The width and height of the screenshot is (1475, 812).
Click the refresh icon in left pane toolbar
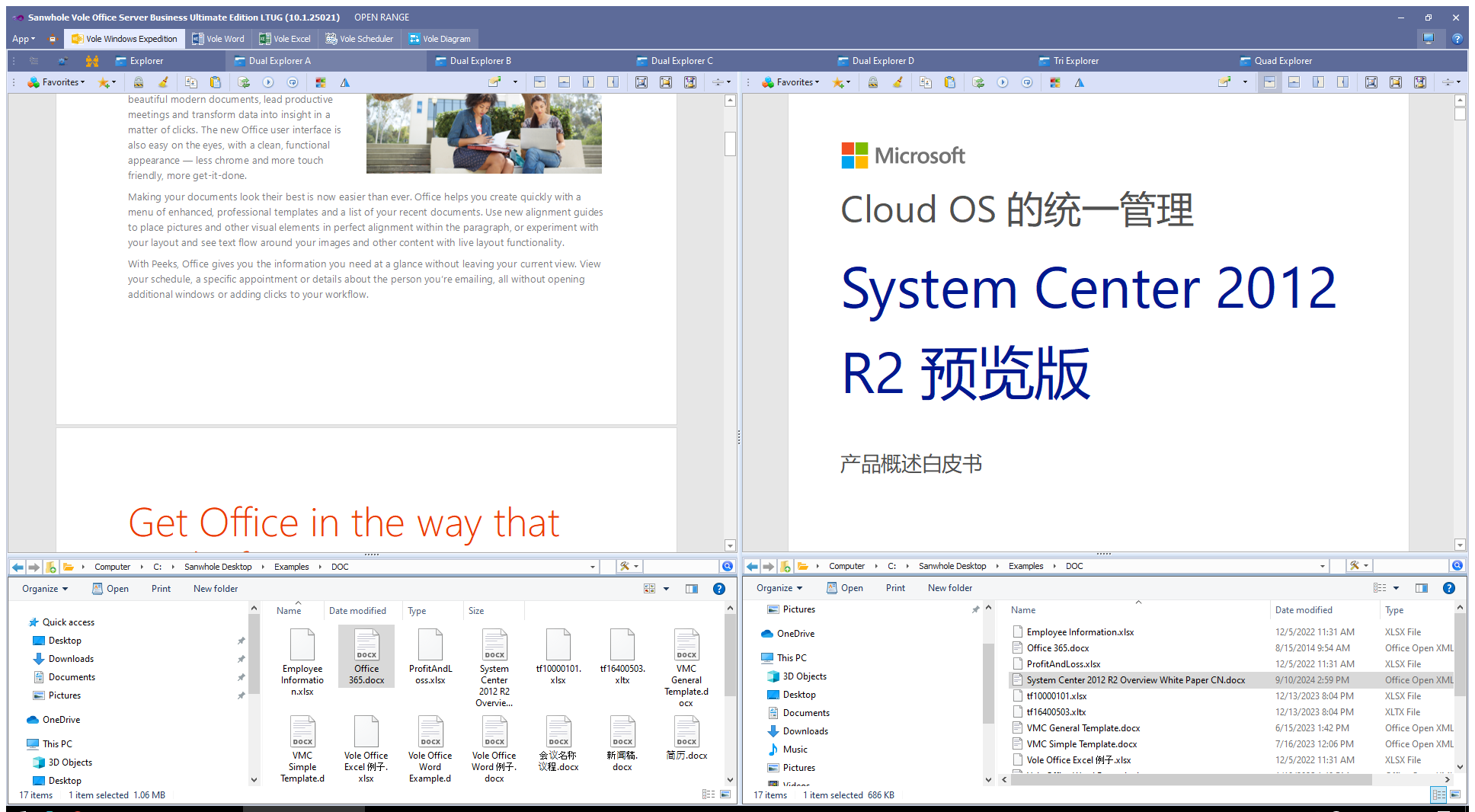point(244,82)
